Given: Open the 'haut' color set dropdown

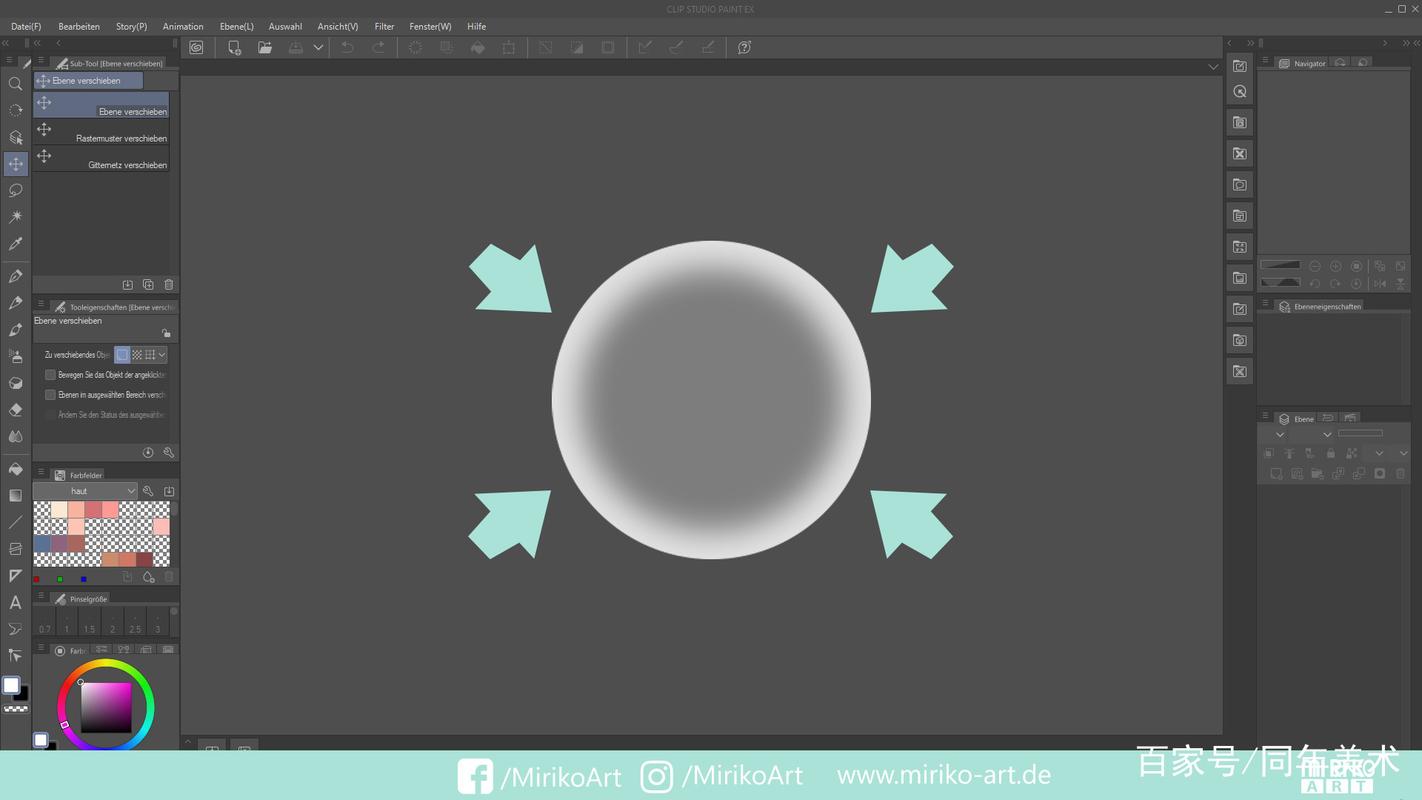Looking at the screenshot, I should pos(85,491).
